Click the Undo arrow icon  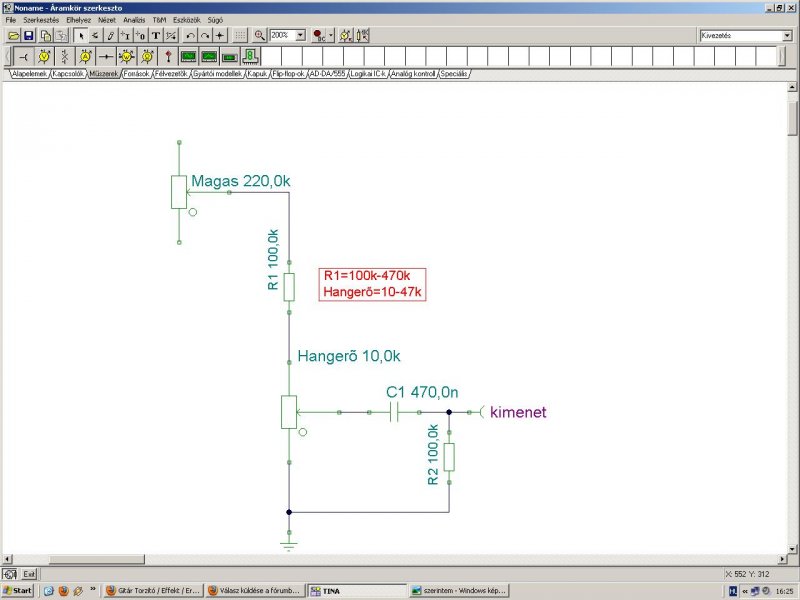pos(190,35)
